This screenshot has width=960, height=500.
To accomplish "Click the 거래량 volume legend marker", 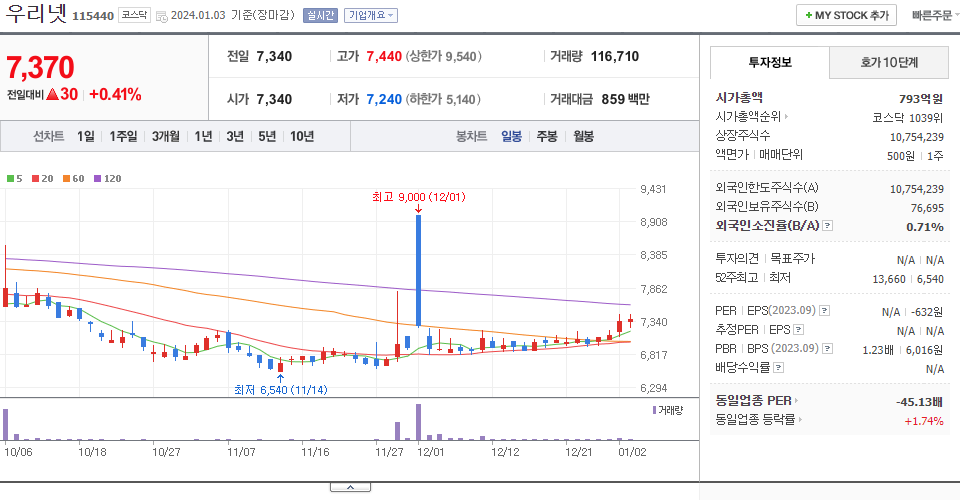I will pos(654,410).
